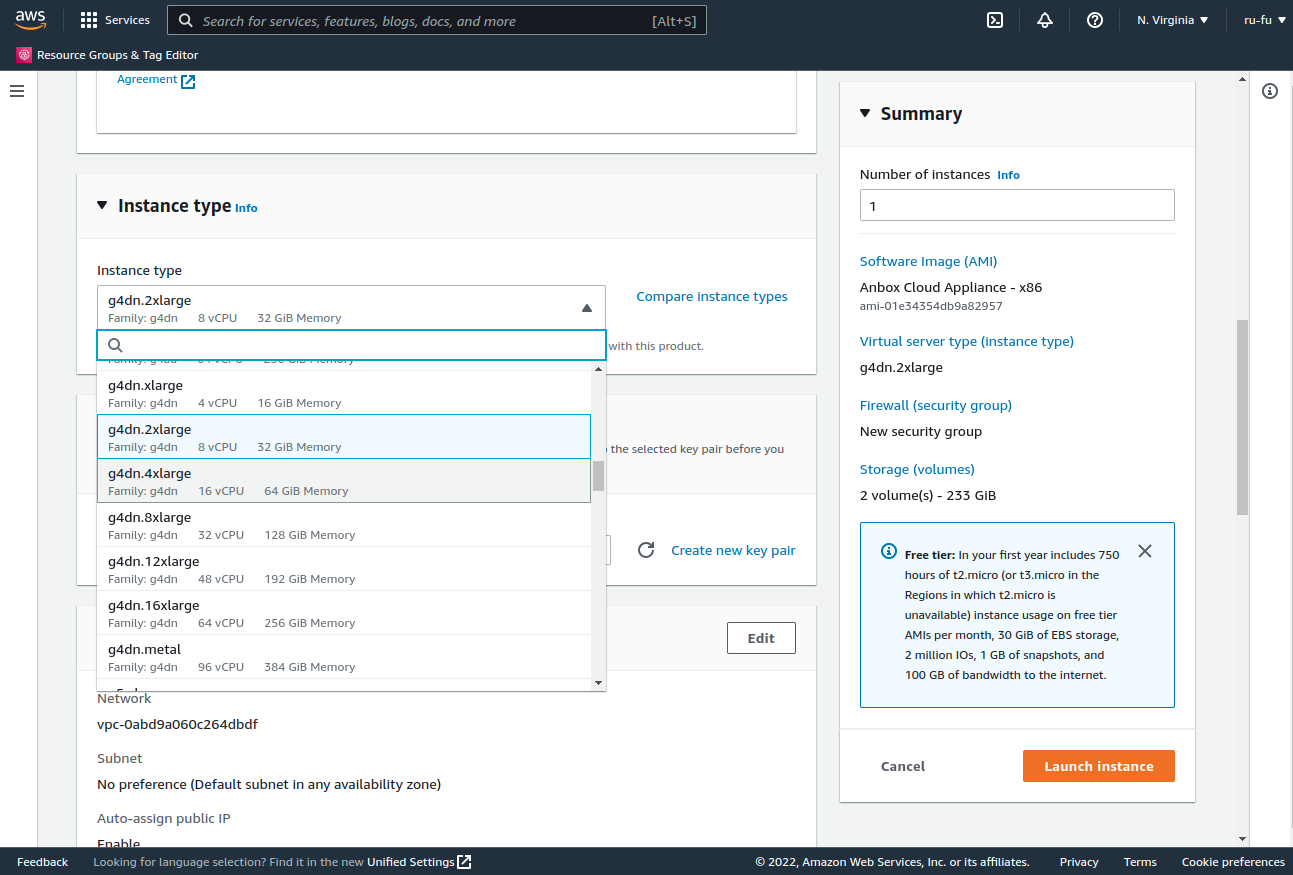Edit the network settings

(x=761, y=638)
